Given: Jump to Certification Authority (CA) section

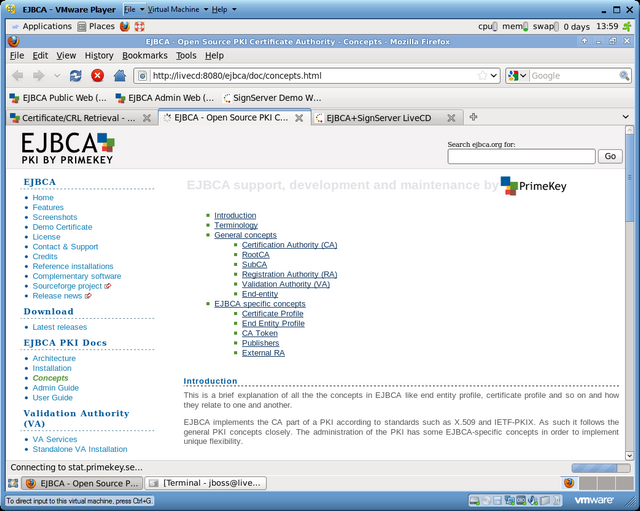Looking at the screenshot, I should 289,245.
